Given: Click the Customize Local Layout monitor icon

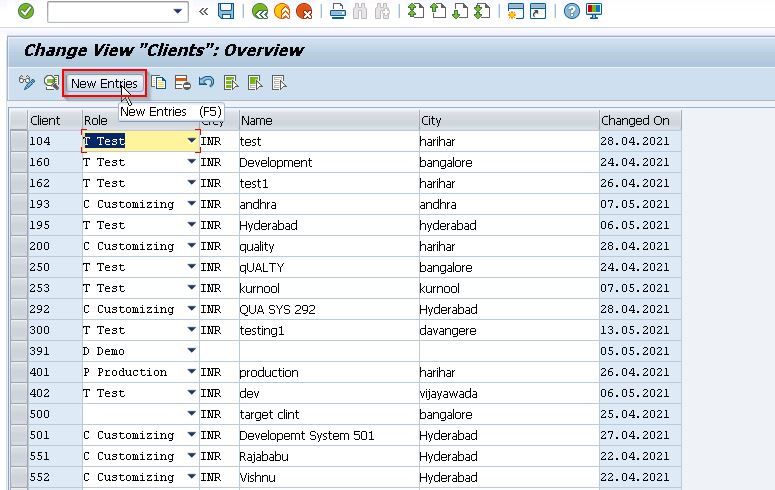Looking at the screenshot, I should pos(594,11).
